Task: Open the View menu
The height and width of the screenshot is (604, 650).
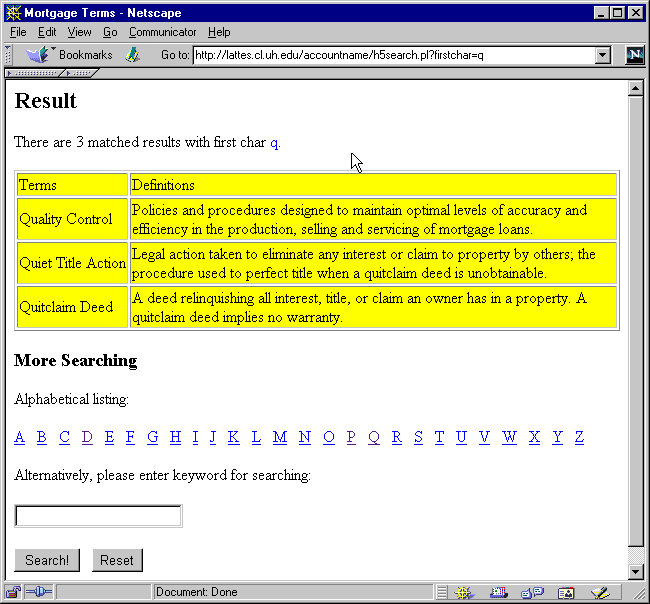Action: [x=79, y=32]
